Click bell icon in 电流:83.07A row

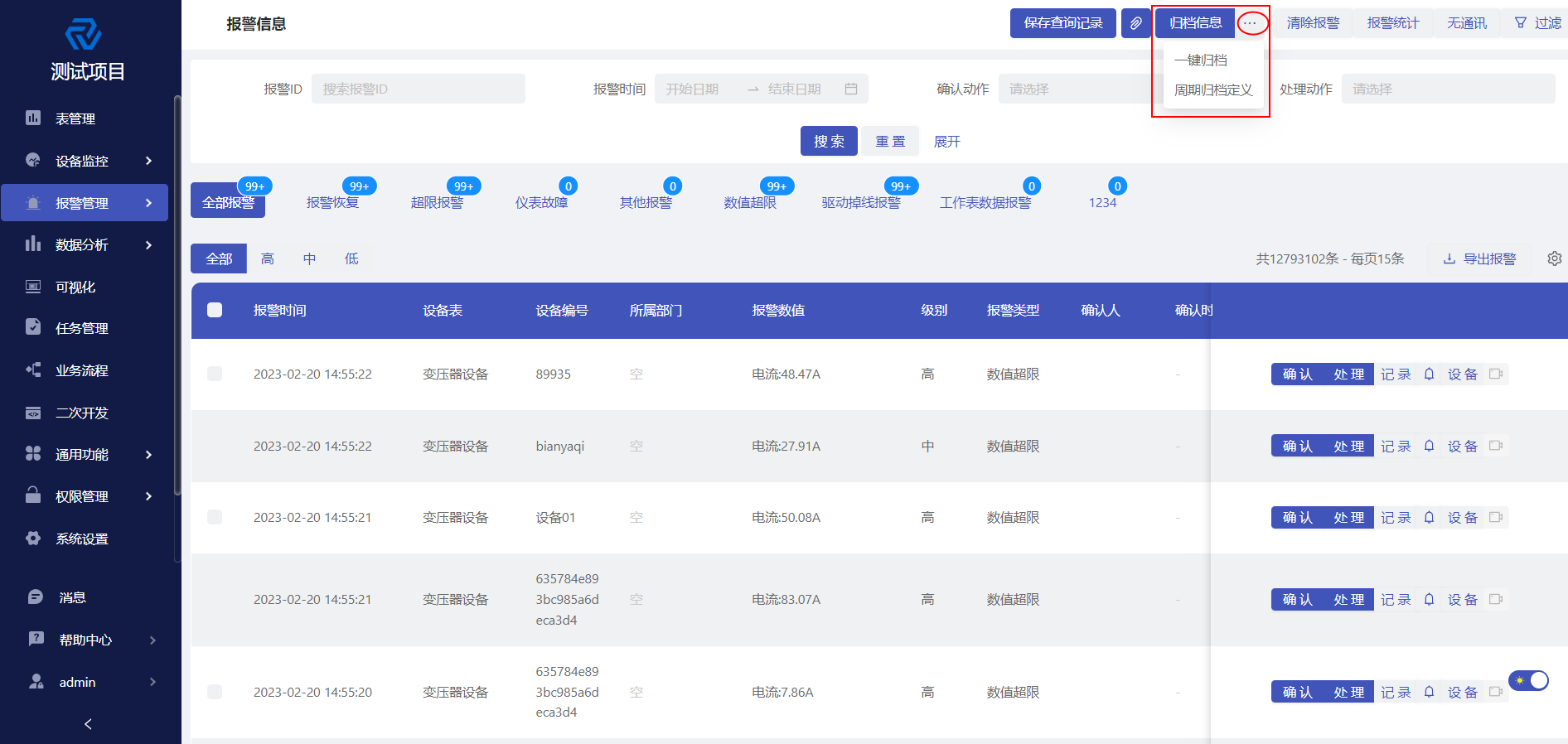tap(1429, 599)
